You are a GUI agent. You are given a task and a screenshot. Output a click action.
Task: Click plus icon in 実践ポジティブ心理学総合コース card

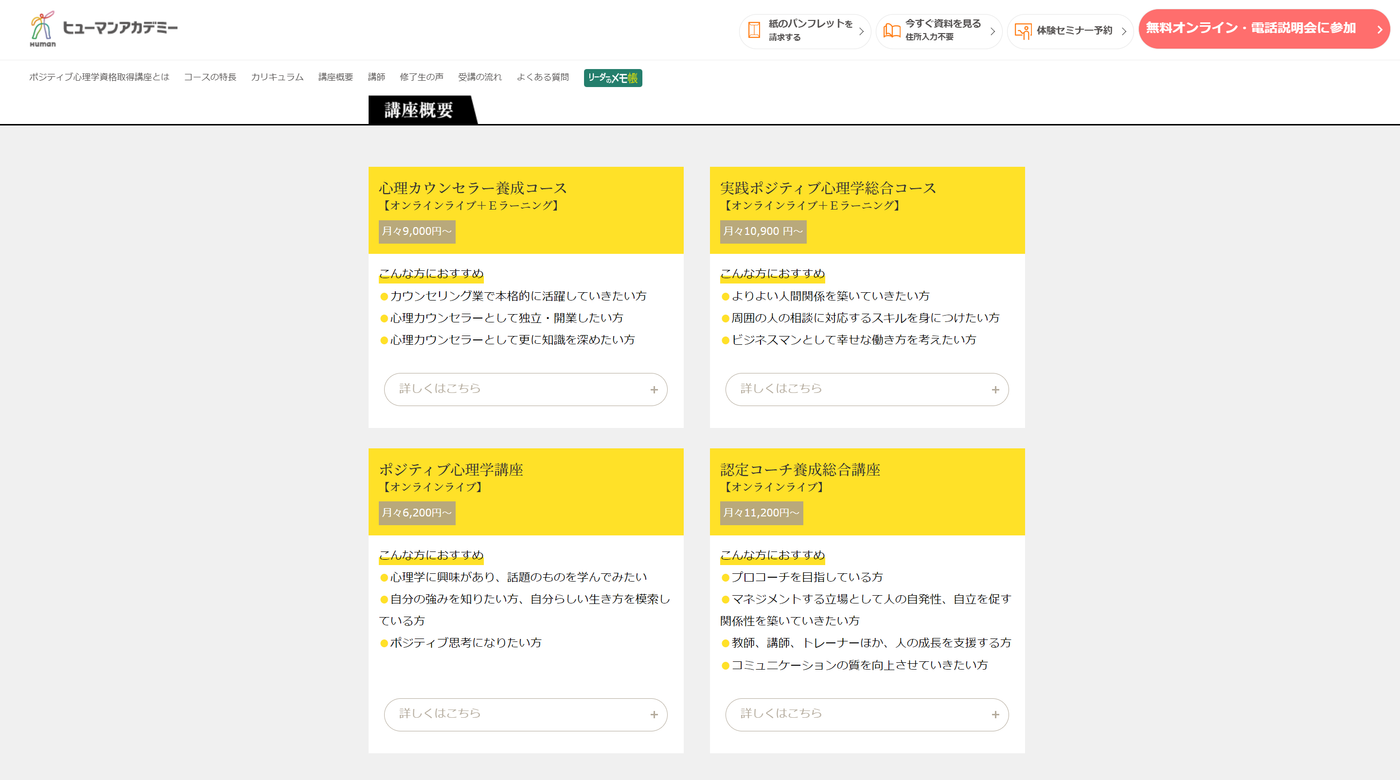995,390
